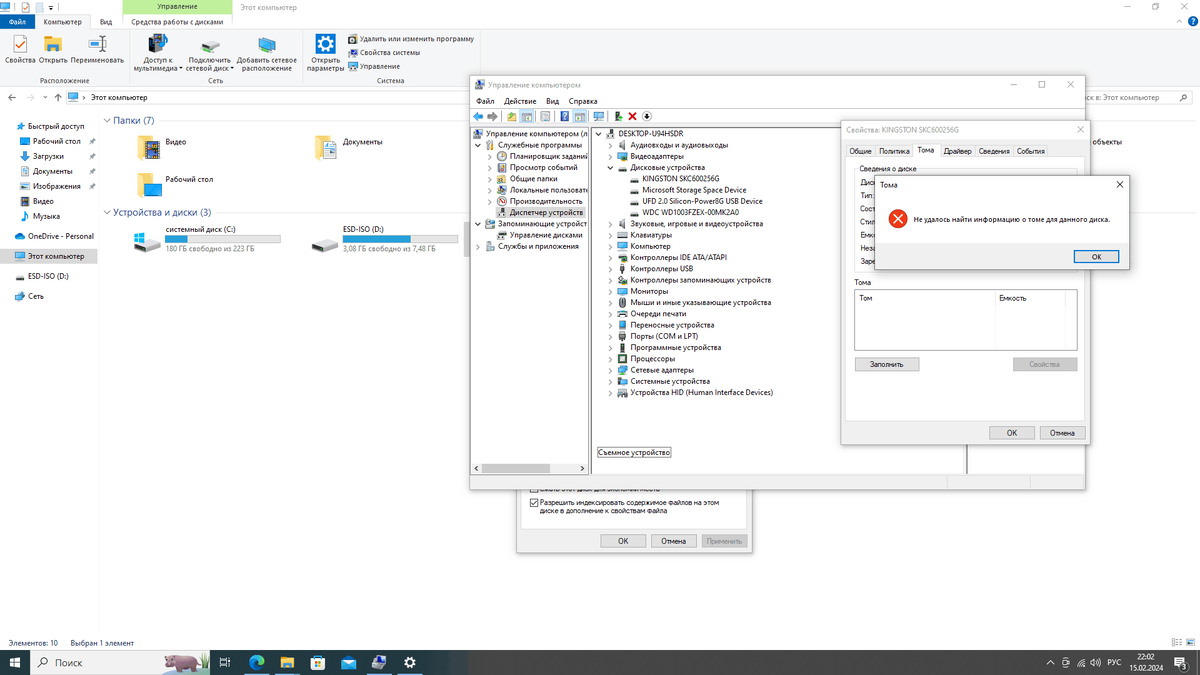Click the red X uninstall device toolbar icon
1200x675 pixels.
[x=633, y=116]
